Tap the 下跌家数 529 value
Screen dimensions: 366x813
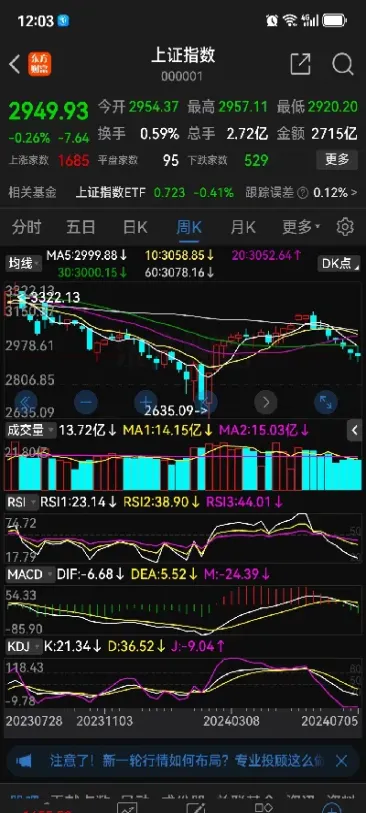tap(256, 160)
